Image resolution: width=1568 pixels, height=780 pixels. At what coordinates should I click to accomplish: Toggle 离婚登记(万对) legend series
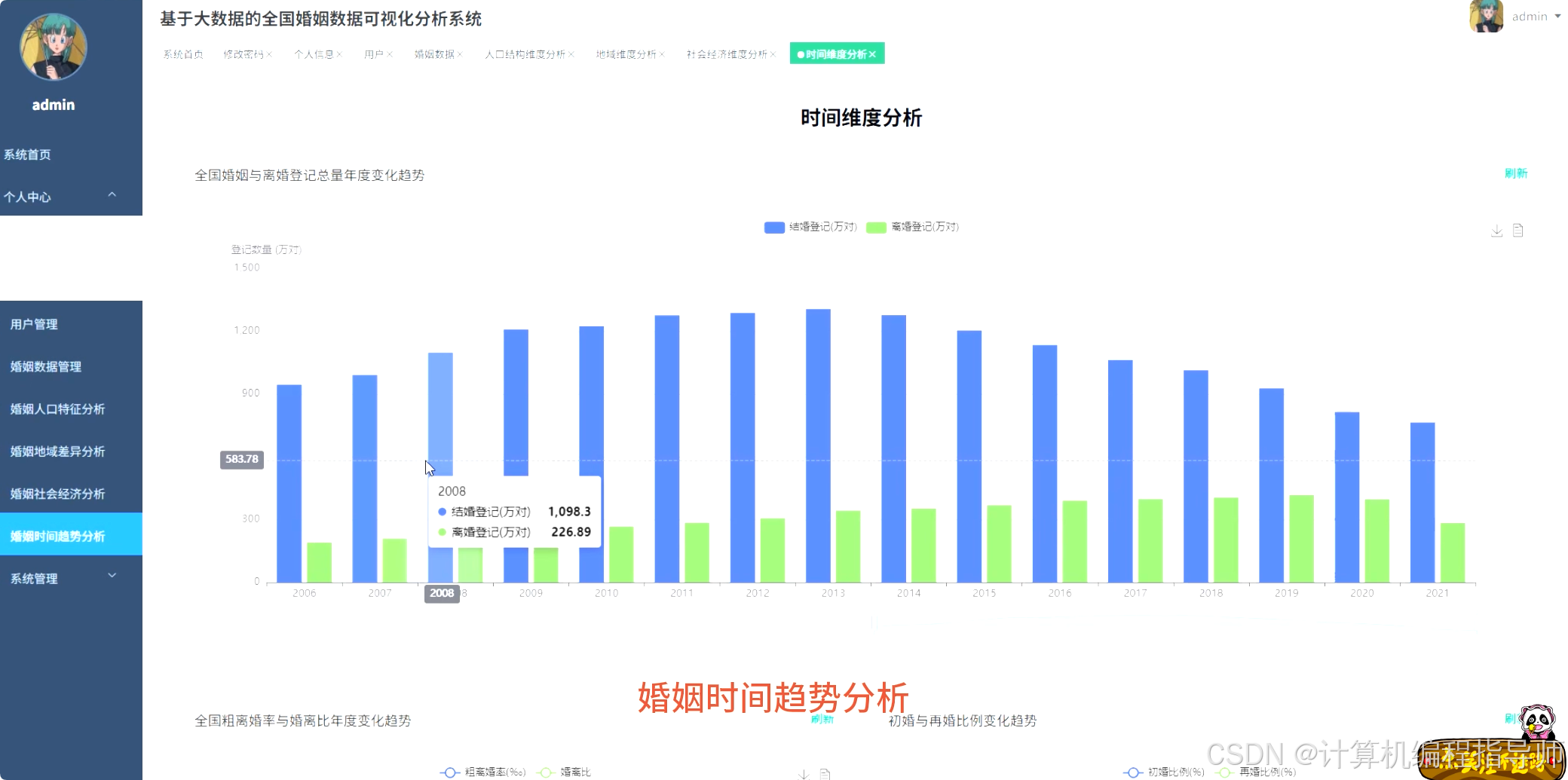point(913,227)
